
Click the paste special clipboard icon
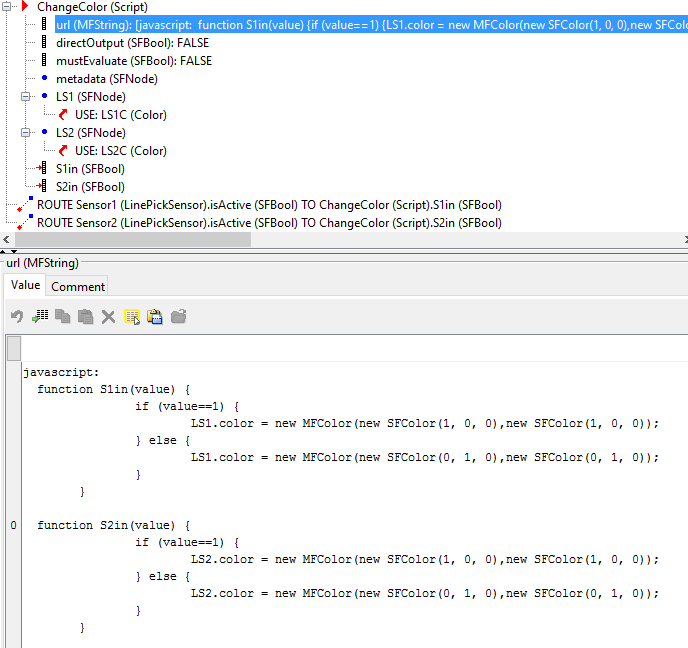pos(155,316)
